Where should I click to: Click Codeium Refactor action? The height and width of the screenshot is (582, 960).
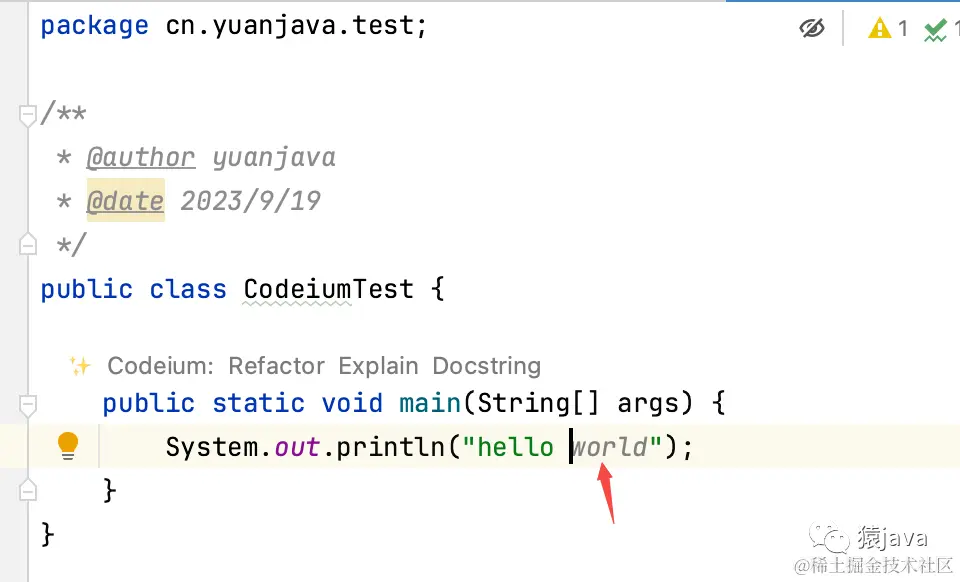276,366
